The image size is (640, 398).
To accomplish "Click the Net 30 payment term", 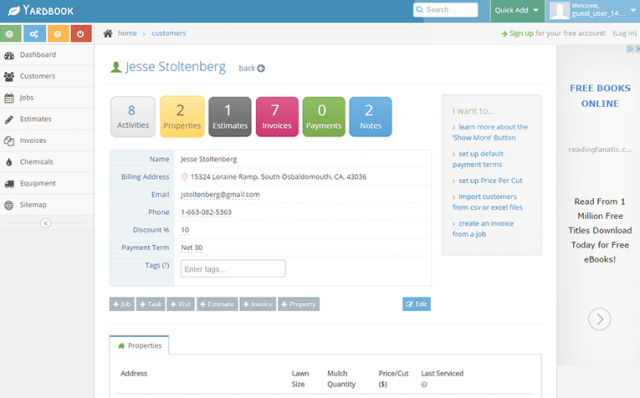I will pos(191,248).
